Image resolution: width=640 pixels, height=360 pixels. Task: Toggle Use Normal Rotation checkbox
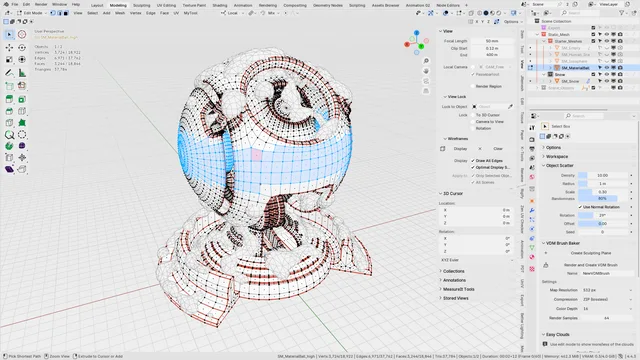point(580,207)
